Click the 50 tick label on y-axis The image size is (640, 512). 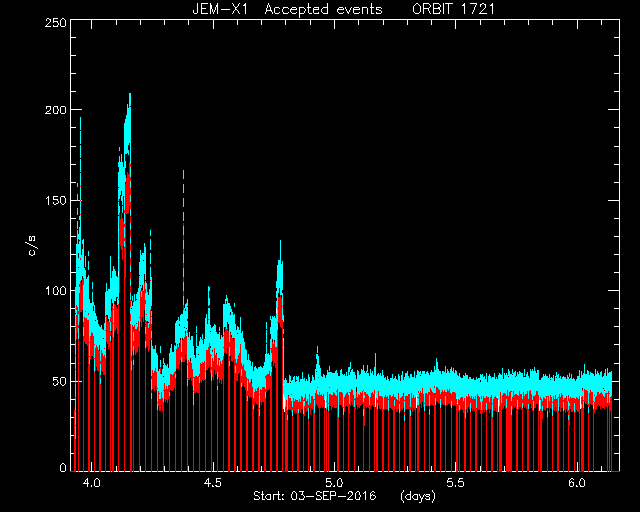[x=59, y=381]
